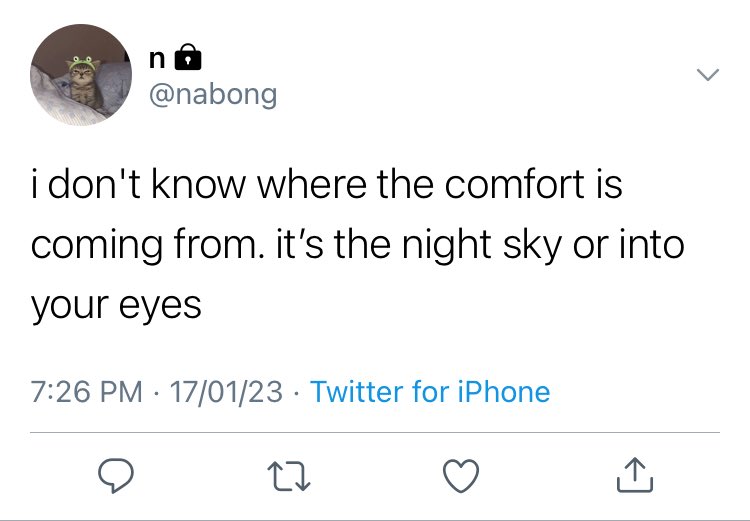
Task: Click the padlock icon beside the name
Action: click(188, 57)
